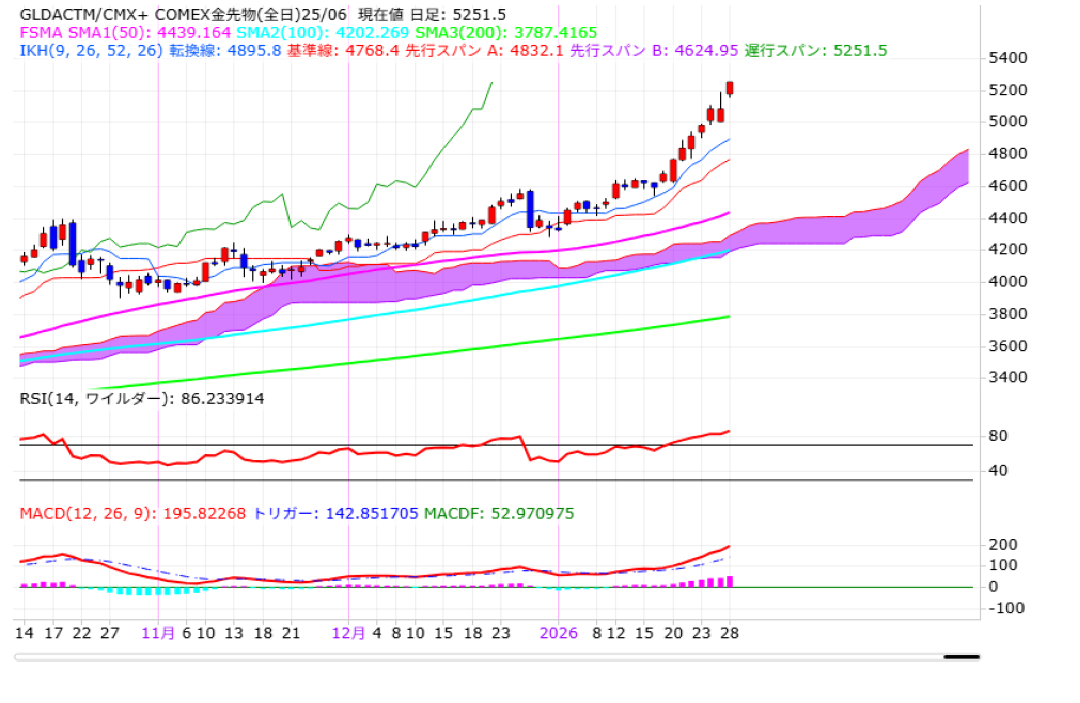Click the SMA3(200) legend label
Image resolution: width=1080 pixels, height=703 pixels.
point(442,33)
